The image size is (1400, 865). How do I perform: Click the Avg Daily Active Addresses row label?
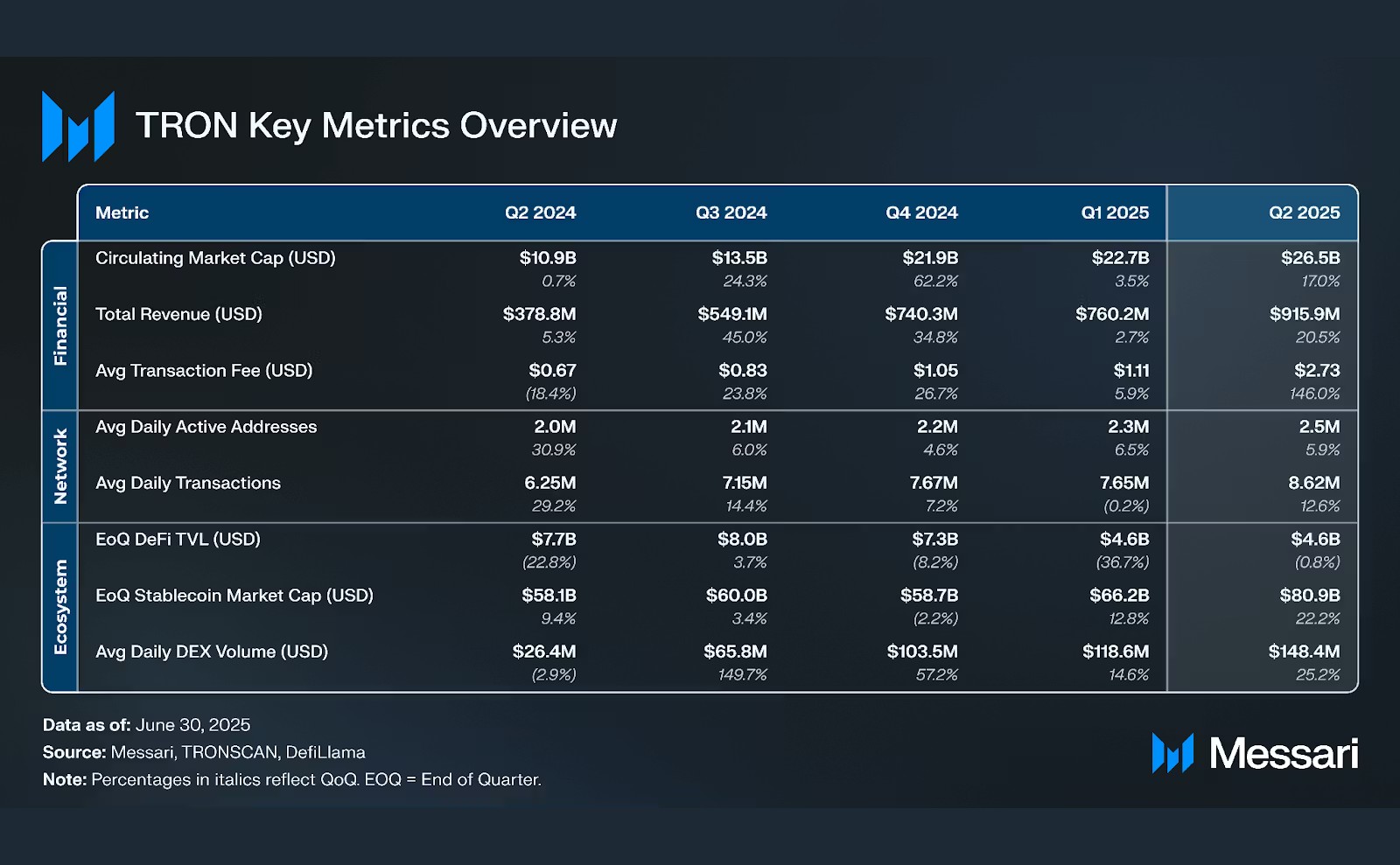[x=206, y=427]
